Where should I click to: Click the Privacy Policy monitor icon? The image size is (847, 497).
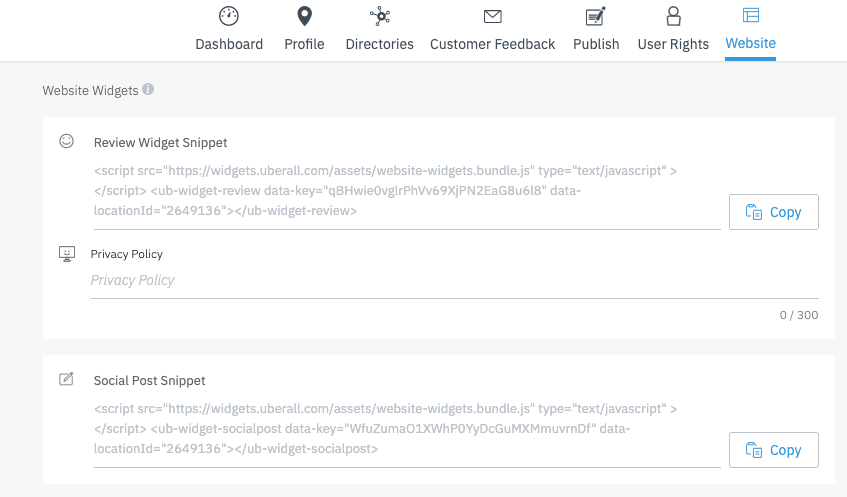[67, 254]
